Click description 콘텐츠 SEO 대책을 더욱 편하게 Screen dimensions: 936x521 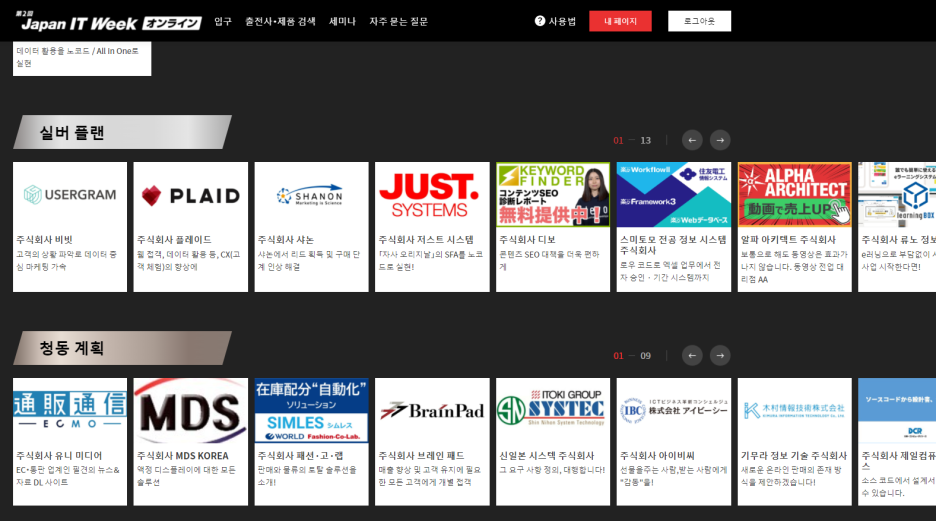(x=549, y=261)
